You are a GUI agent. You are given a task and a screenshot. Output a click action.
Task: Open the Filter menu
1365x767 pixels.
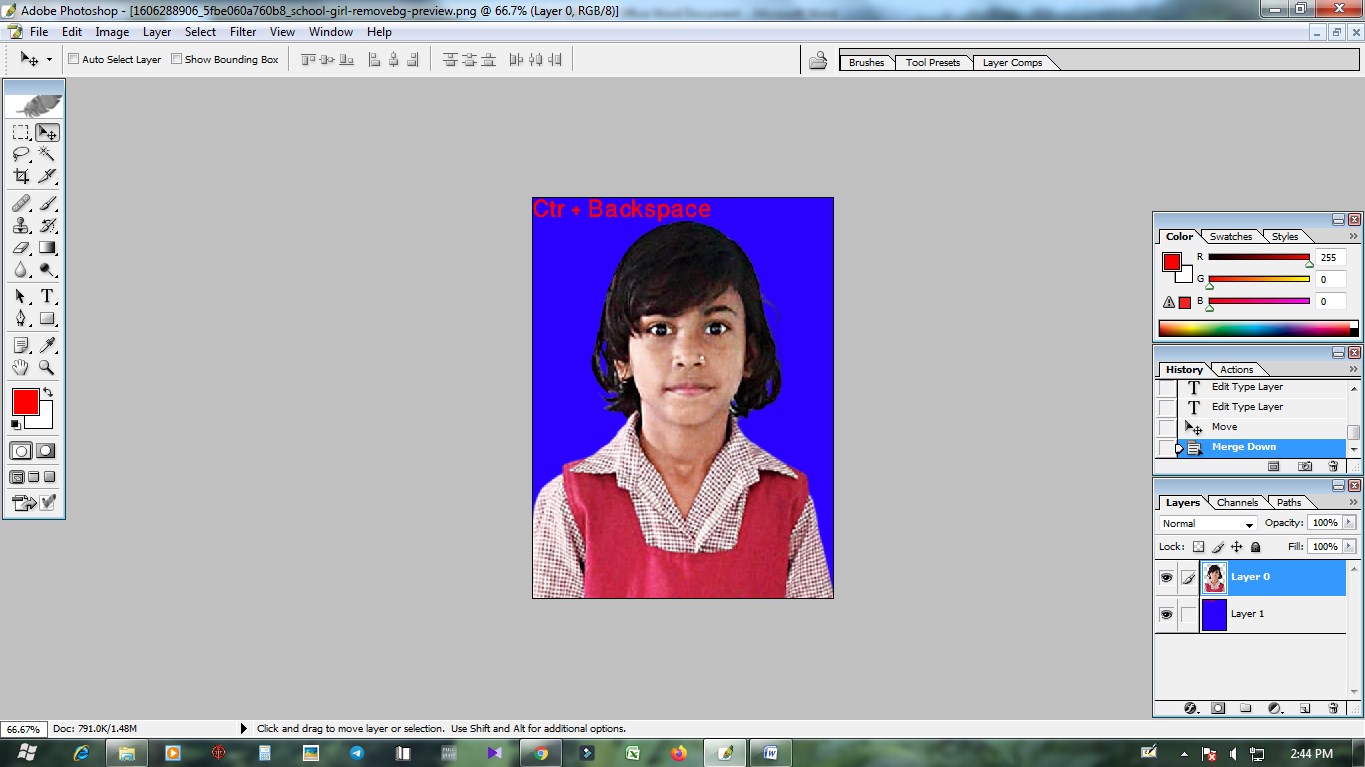[243, 32]
